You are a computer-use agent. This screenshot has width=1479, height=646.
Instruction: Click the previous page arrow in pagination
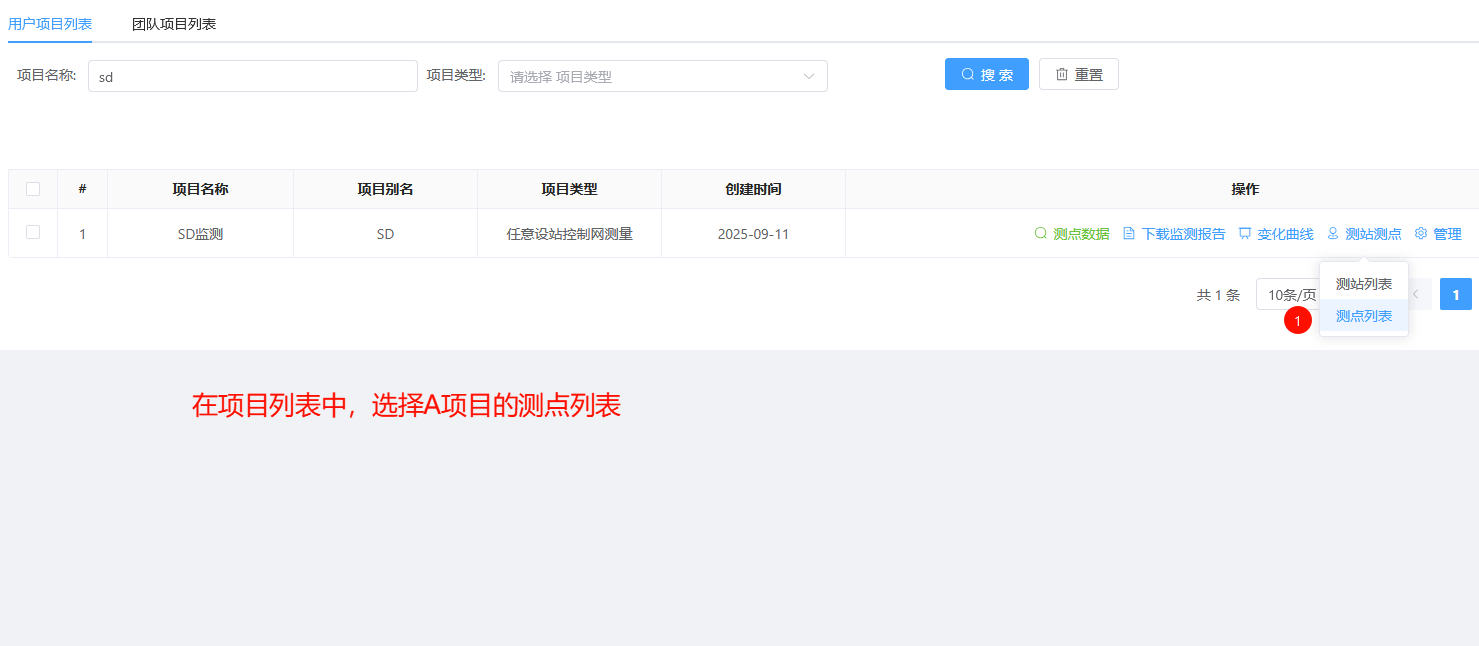tap(1416, 295)
